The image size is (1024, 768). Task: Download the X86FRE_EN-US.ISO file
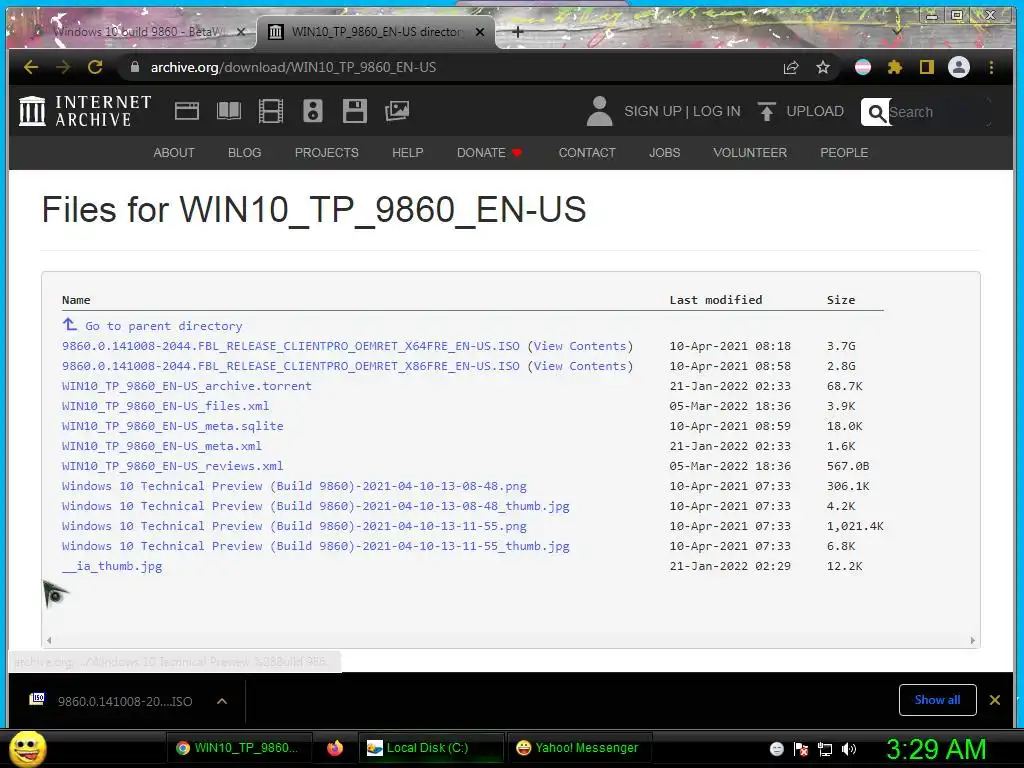click(291, 366)
